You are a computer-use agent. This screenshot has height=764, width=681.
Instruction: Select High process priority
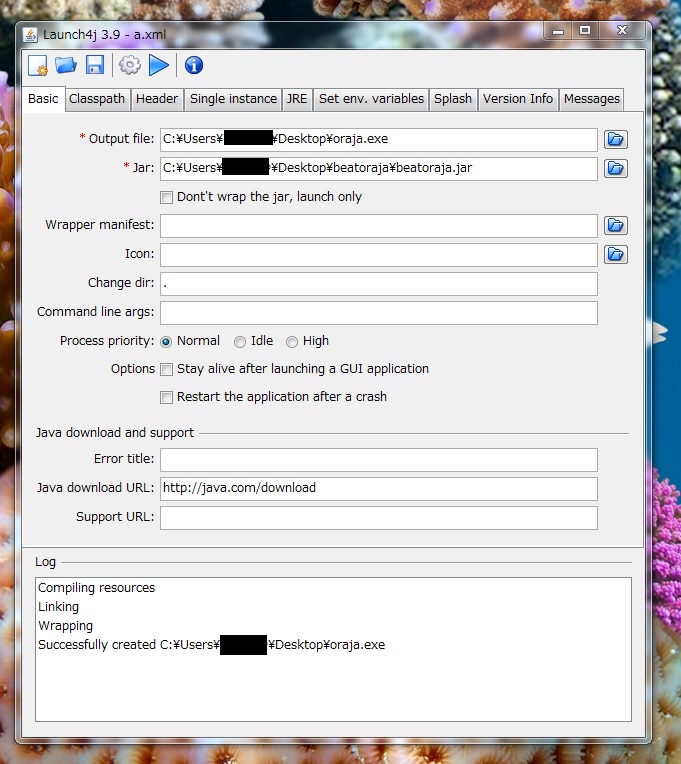coord(292,342)
